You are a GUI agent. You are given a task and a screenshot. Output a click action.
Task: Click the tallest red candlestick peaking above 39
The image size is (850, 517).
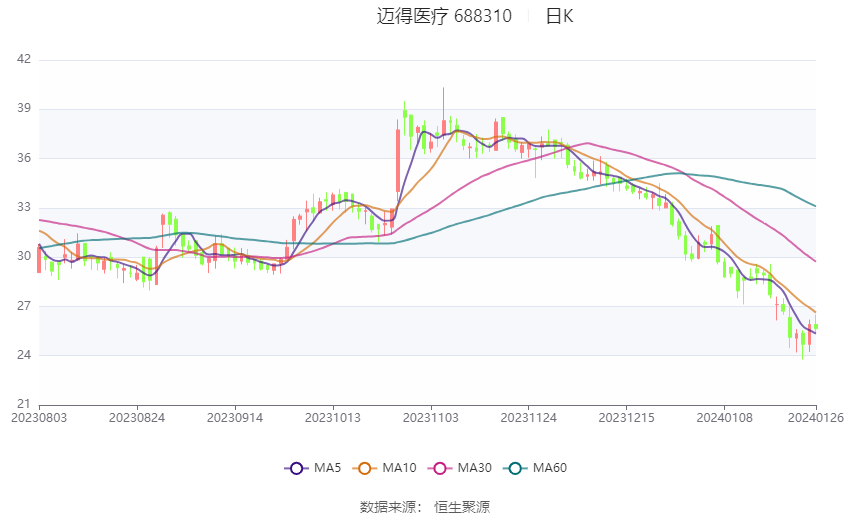(x=443, y=113)
